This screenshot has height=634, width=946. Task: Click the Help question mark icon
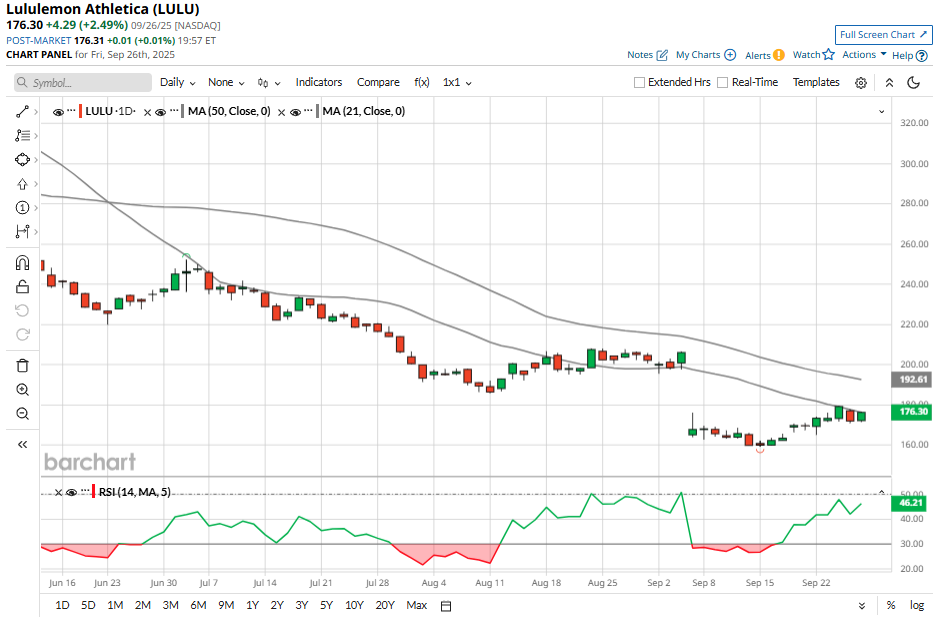click(921, 55)
